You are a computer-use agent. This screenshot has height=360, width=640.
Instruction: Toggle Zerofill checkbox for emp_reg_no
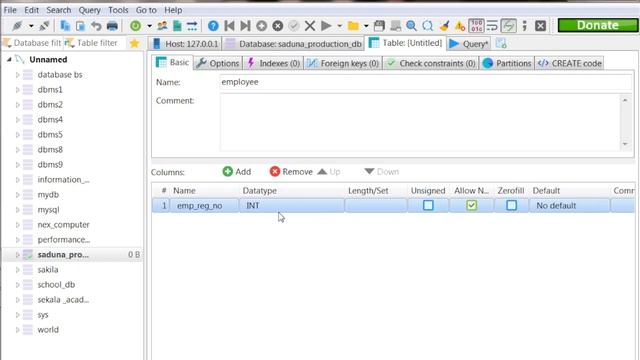coord(511,205)
